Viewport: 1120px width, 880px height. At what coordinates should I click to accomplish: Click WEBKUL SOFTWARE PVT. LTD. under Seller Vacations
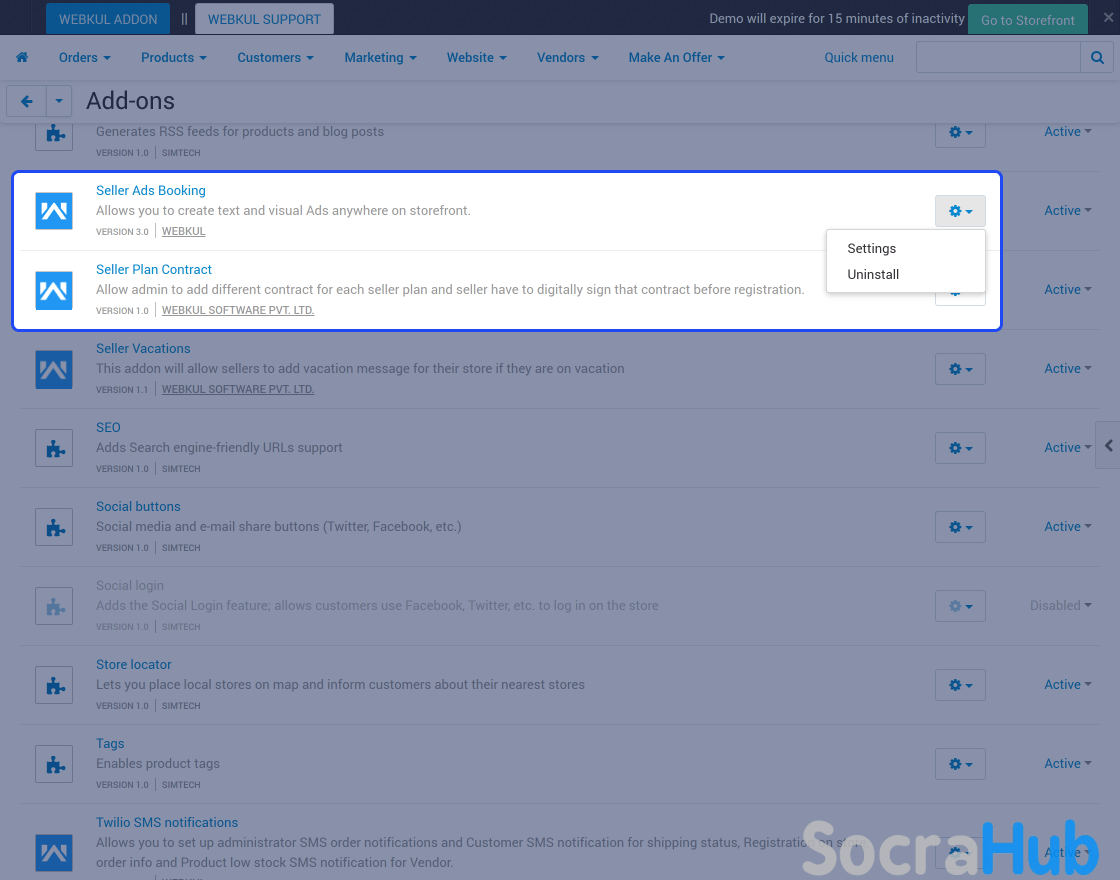click(238, 389)
